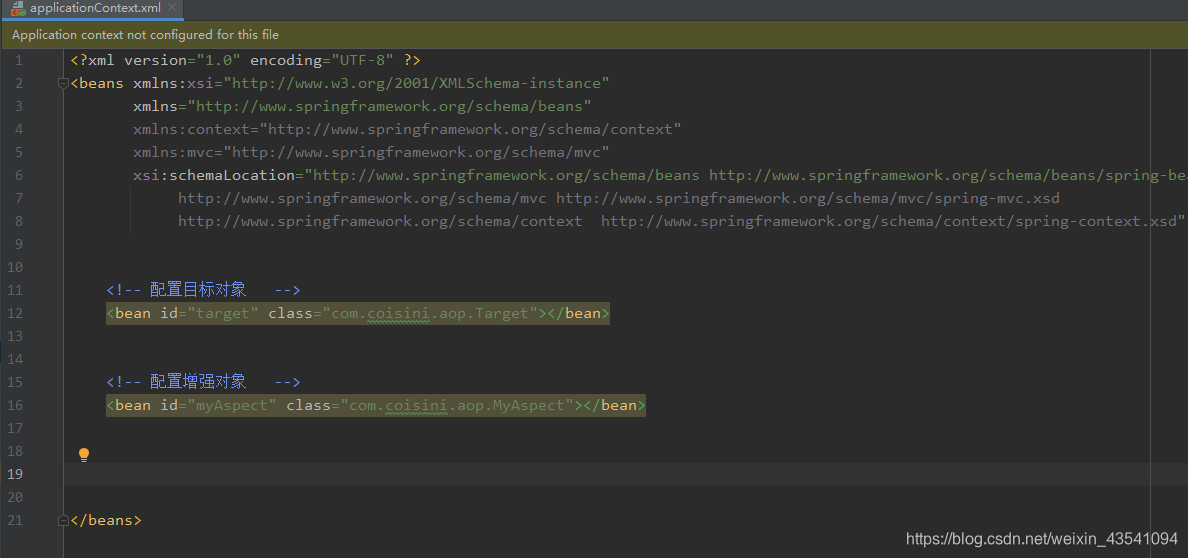Click spring-mvc.xsd URL on line 7
This screenshot has width=1188, height=558.
tap(808, 199)
